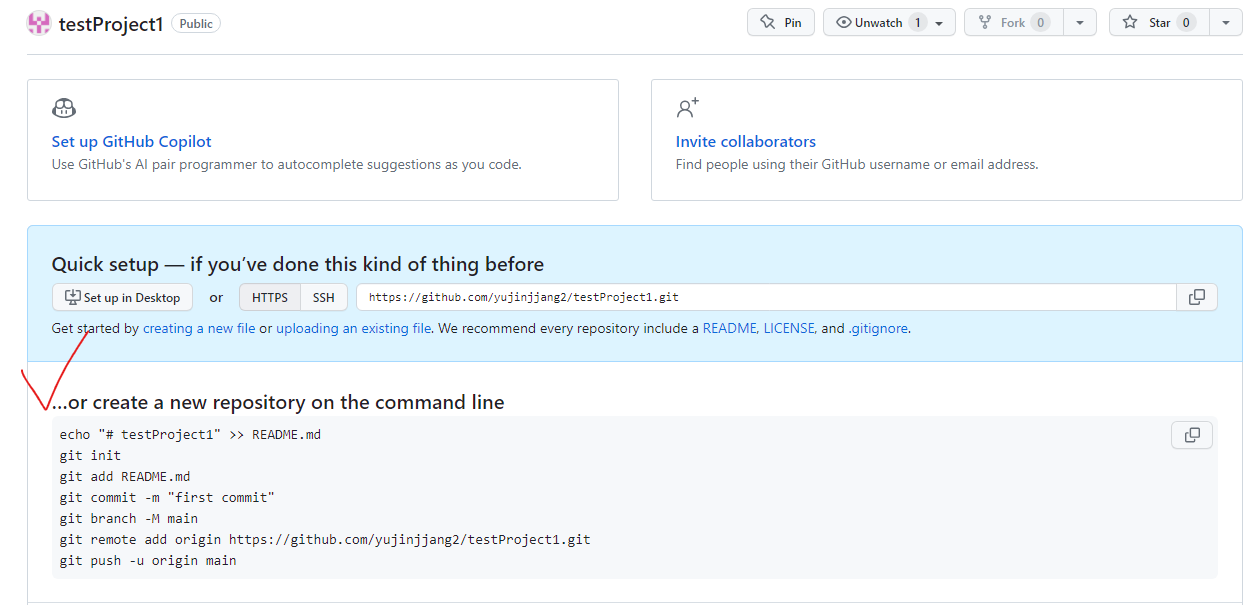Image resolution: width=1243 pixels, height=605 pixels.
Task: Click the Invite collaborators person icon
Action: pos(688,107)
